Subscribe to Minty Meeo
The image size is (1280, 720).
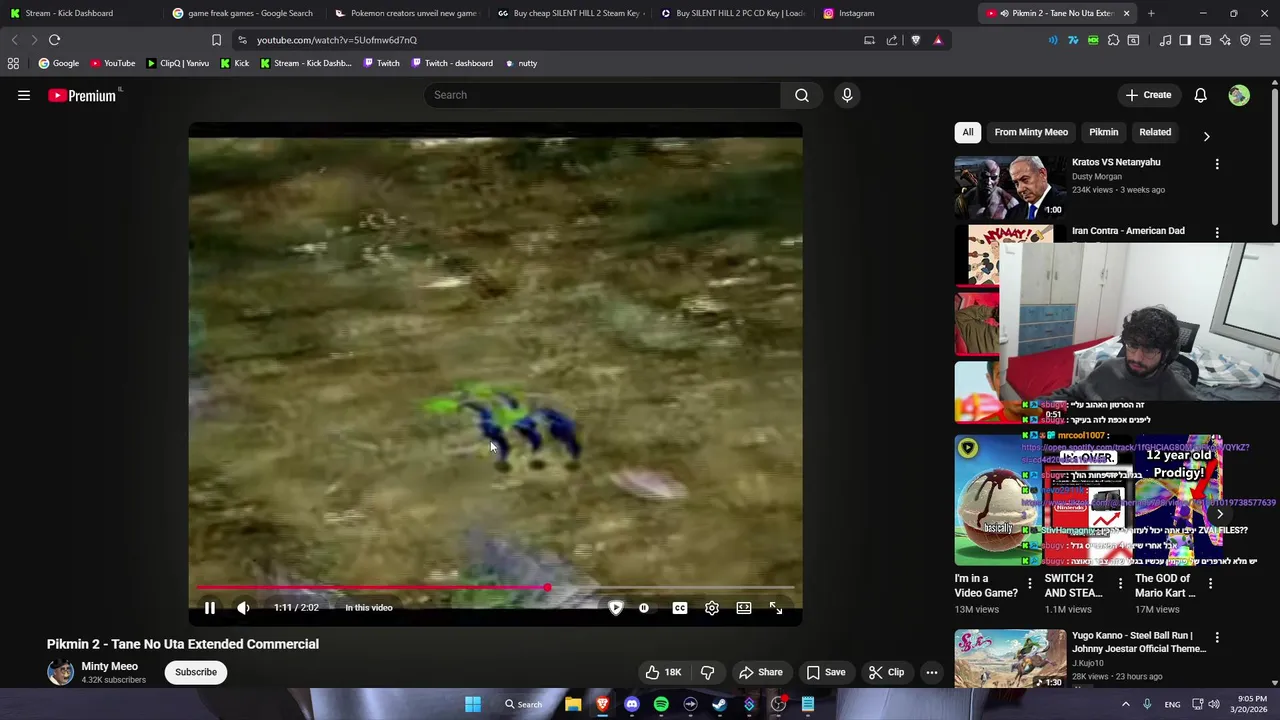[196, 672]
